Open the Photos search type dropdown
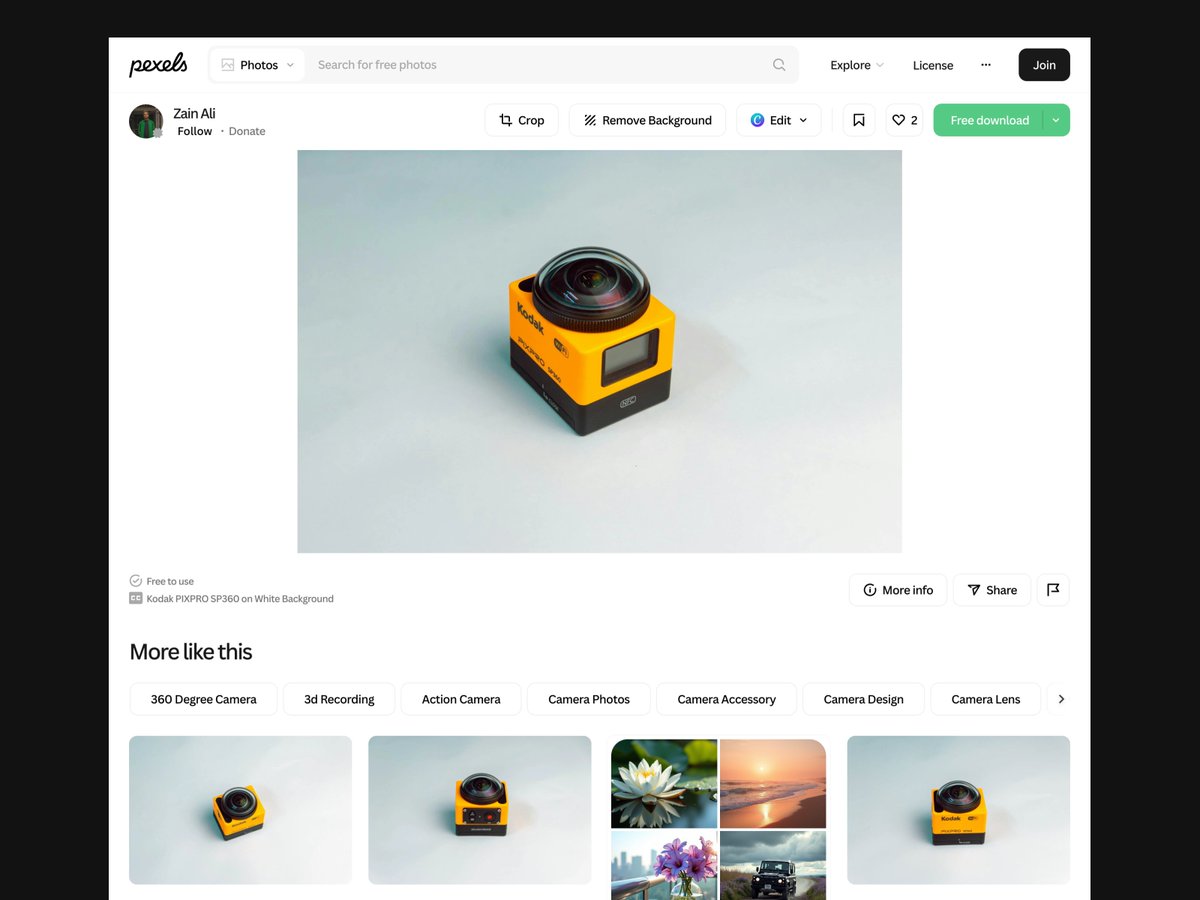 point(258,65)
